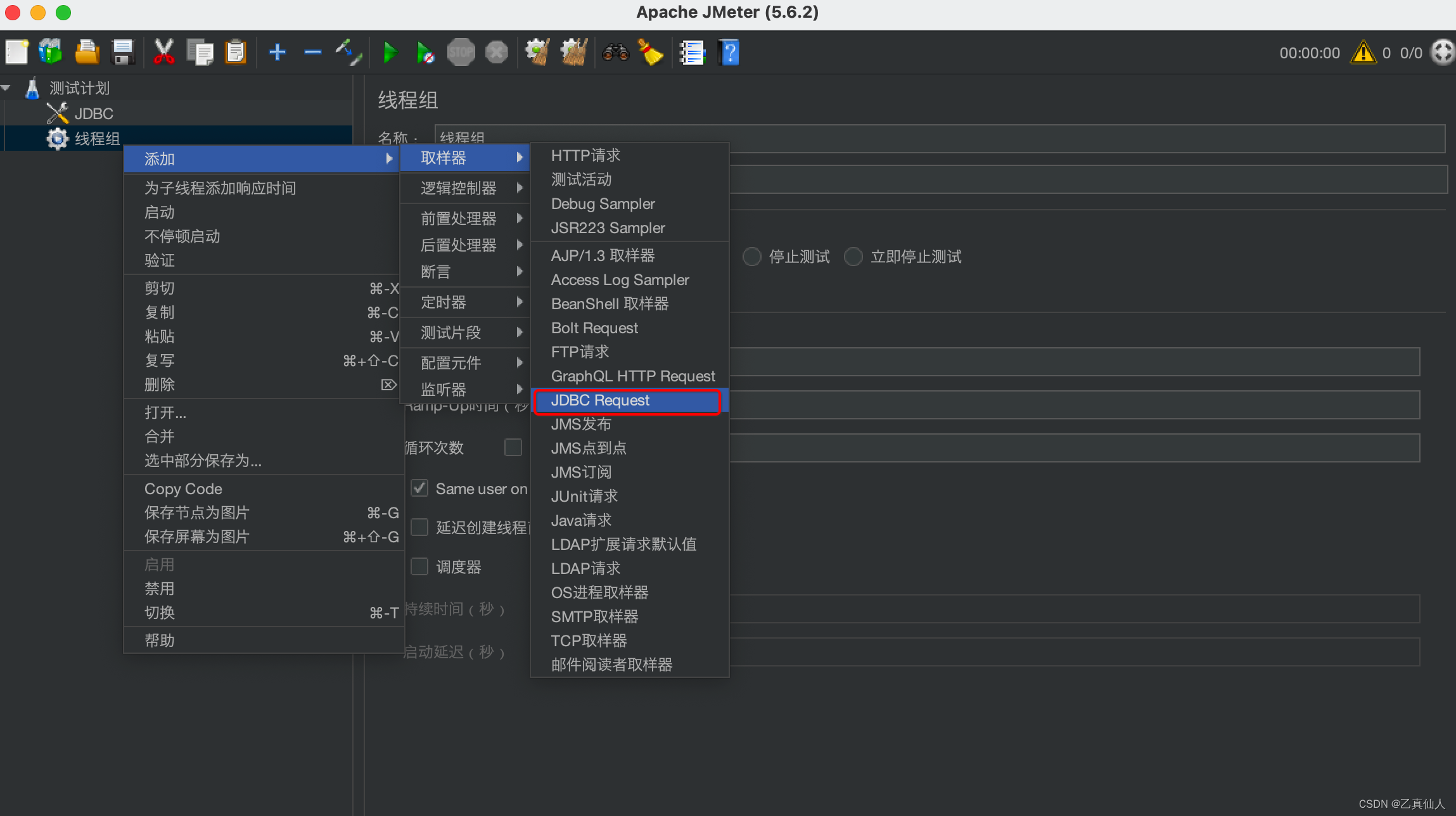
Task: Click the 名称 name input field
Action: click(939, 138)
